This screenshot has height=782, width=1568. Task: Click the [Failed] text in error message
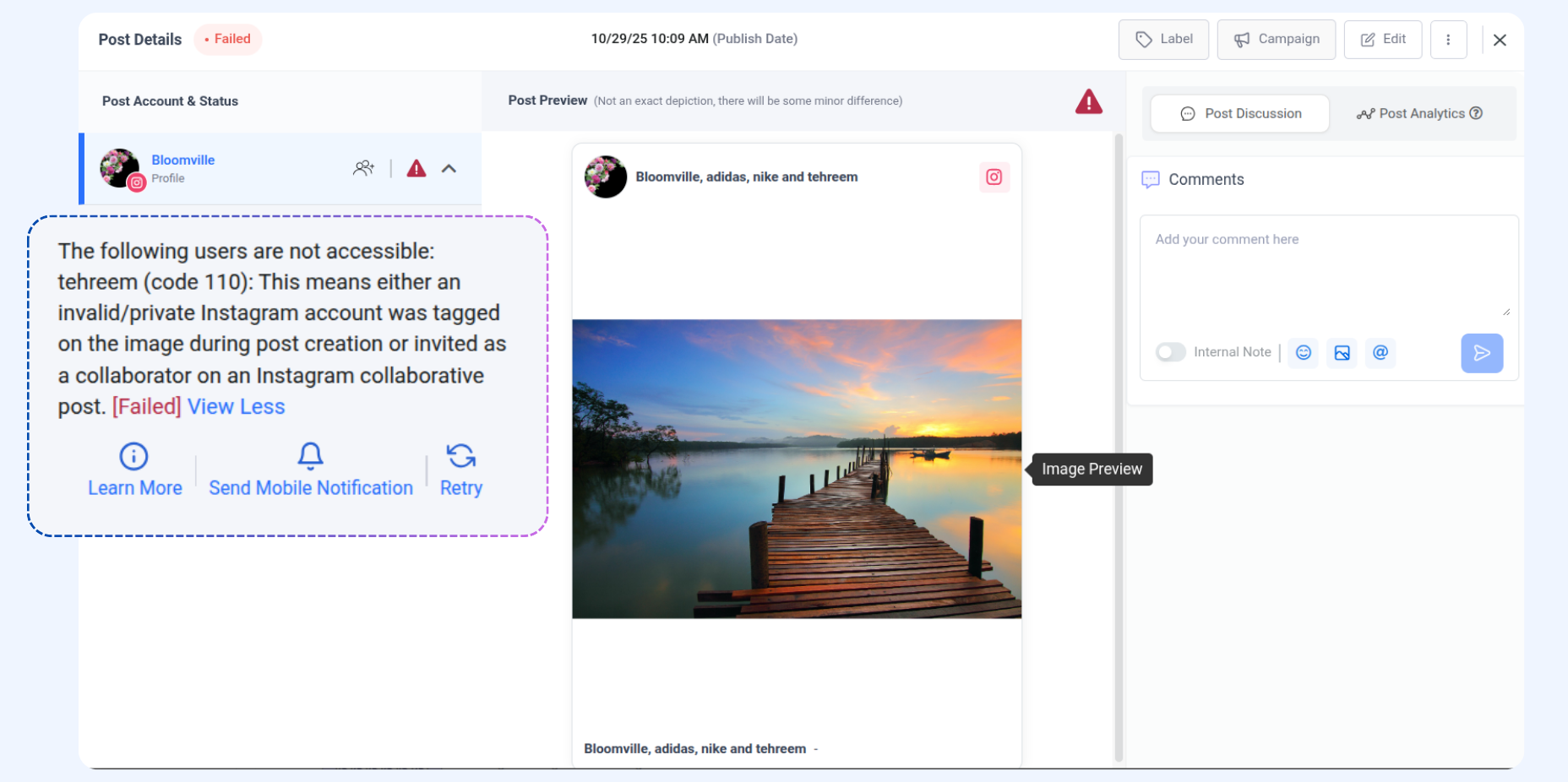147,406
